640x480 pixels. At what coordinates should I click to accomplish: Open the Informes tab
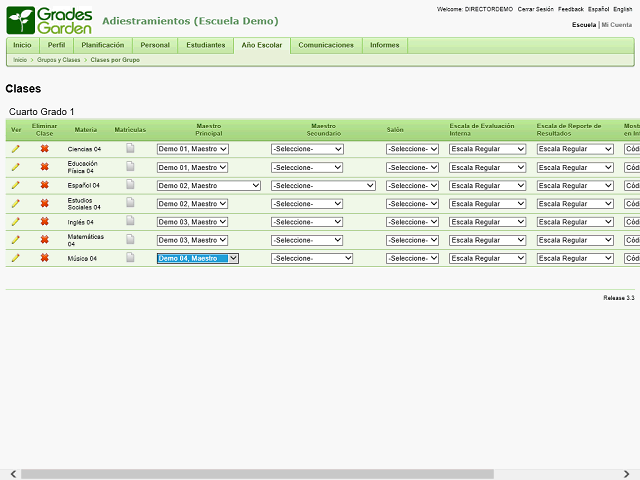point(384,45)
